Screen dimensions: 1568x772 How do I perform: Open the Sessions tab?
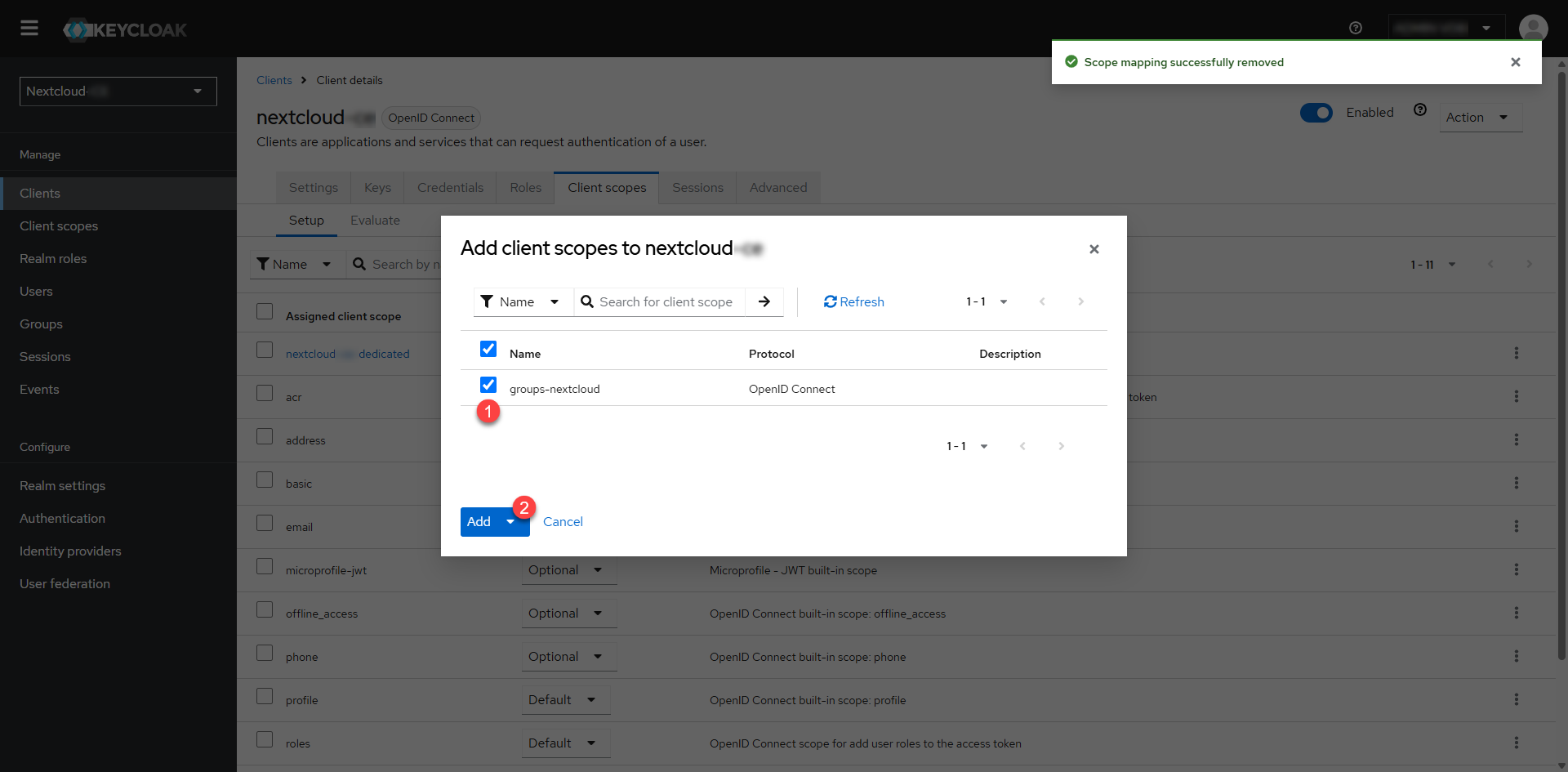[697, 188]
